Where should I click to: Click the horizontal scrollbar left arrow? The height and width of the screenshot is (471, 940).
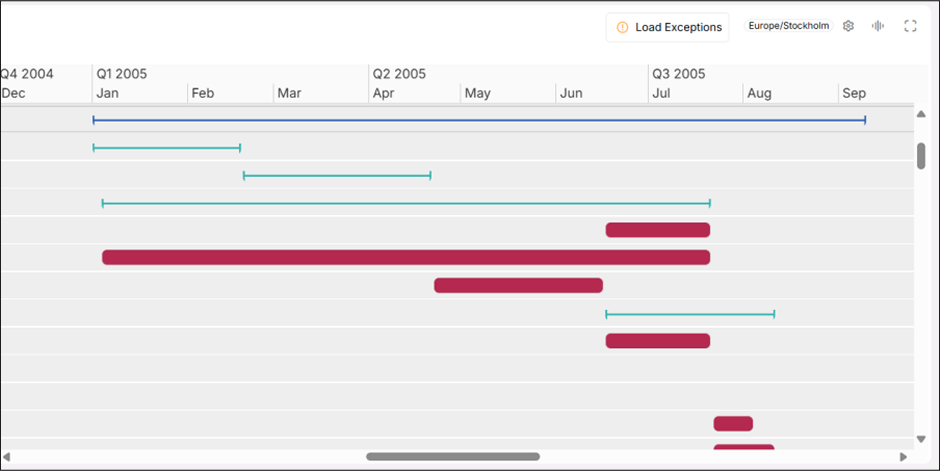click(x=7, y=457)
